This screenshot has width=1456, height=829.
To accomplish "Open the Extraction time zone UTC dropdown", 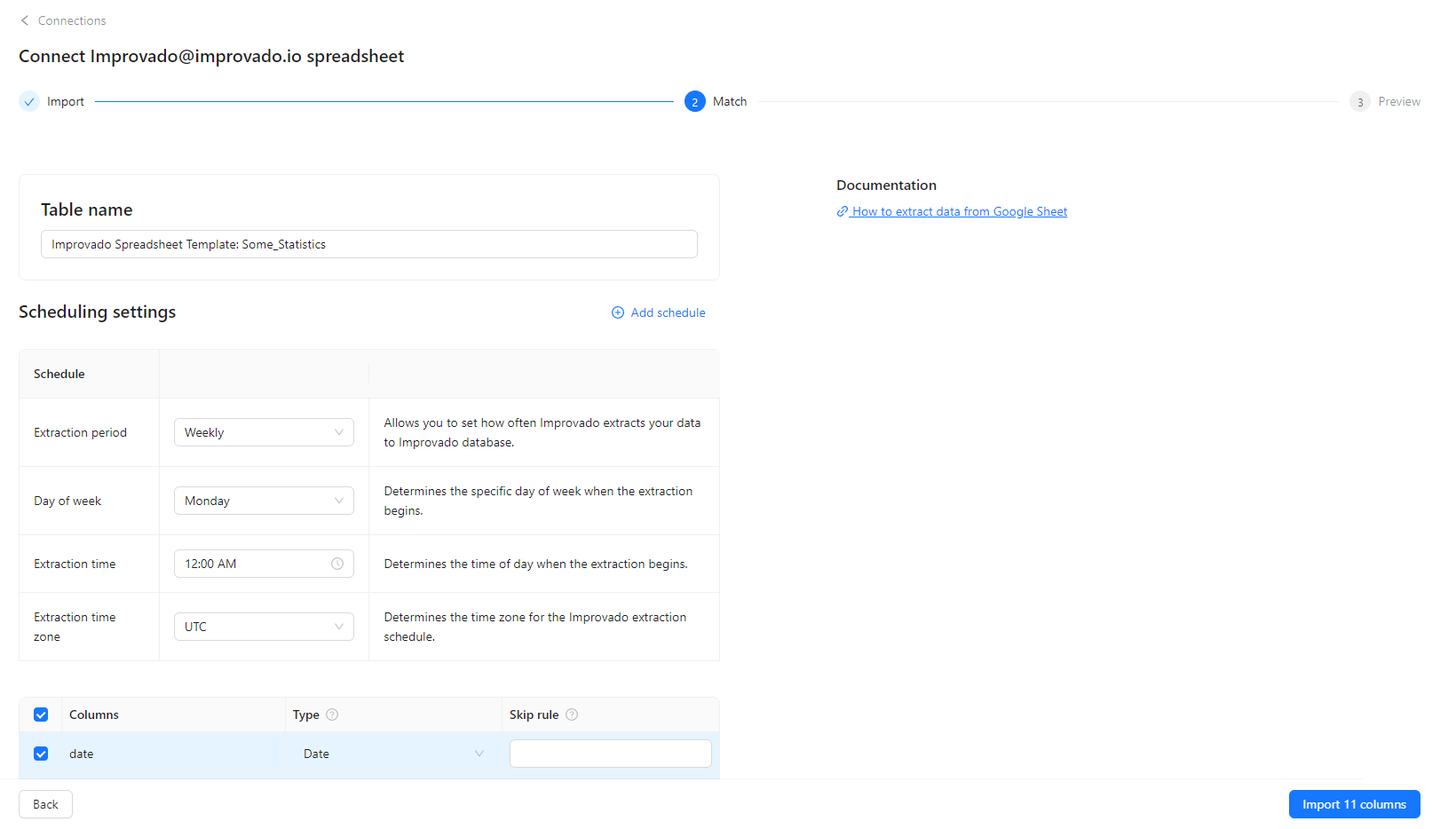I will (x=264, y=627).
